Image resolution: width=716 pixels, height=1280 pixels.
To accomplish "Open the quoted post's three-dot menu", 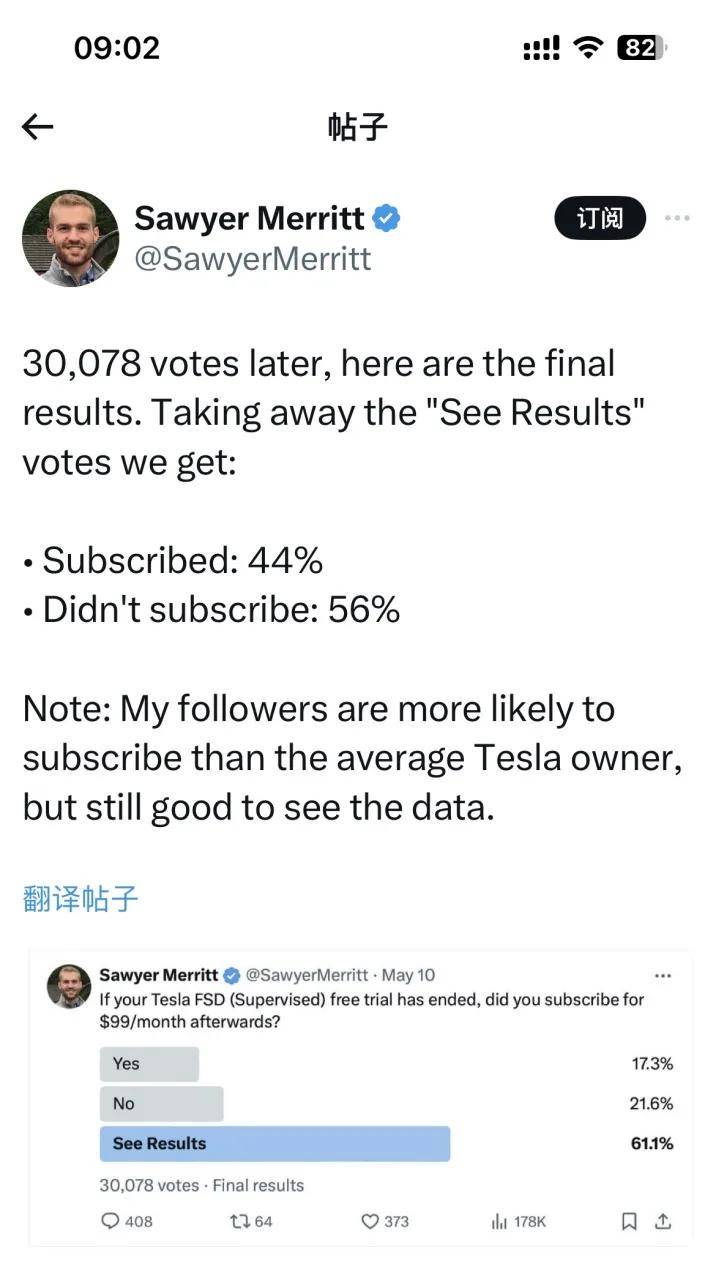I will click(x=662, y=975).
